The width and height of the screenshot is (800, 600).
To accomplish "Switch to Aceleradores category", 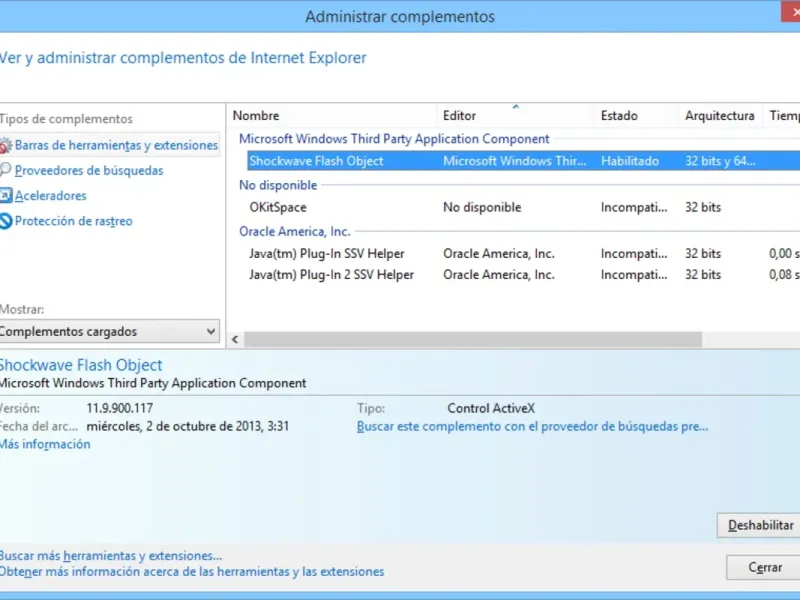I will pos(51,196).
